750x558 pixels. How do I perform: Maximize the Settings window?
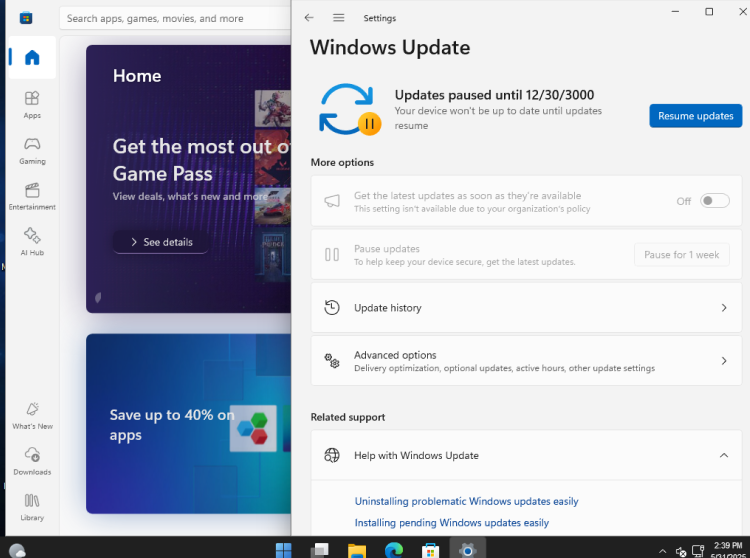[x=709, y=11]
